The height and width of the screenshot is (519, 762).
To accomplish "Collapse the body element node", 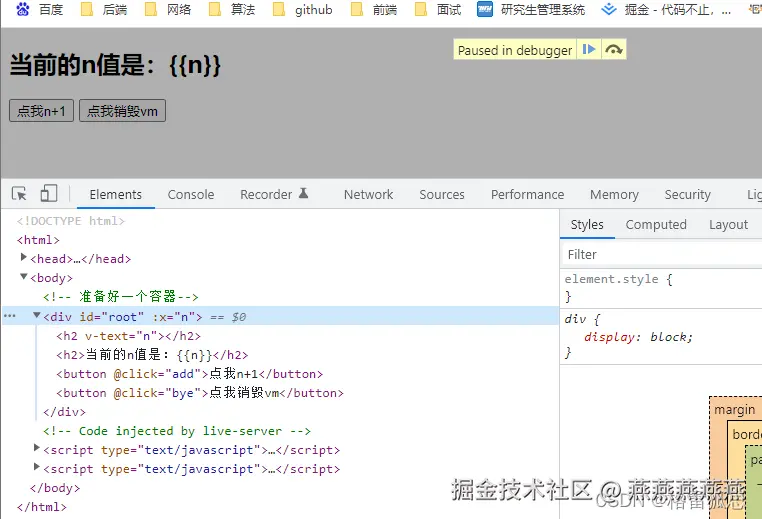I will (23, 277).
